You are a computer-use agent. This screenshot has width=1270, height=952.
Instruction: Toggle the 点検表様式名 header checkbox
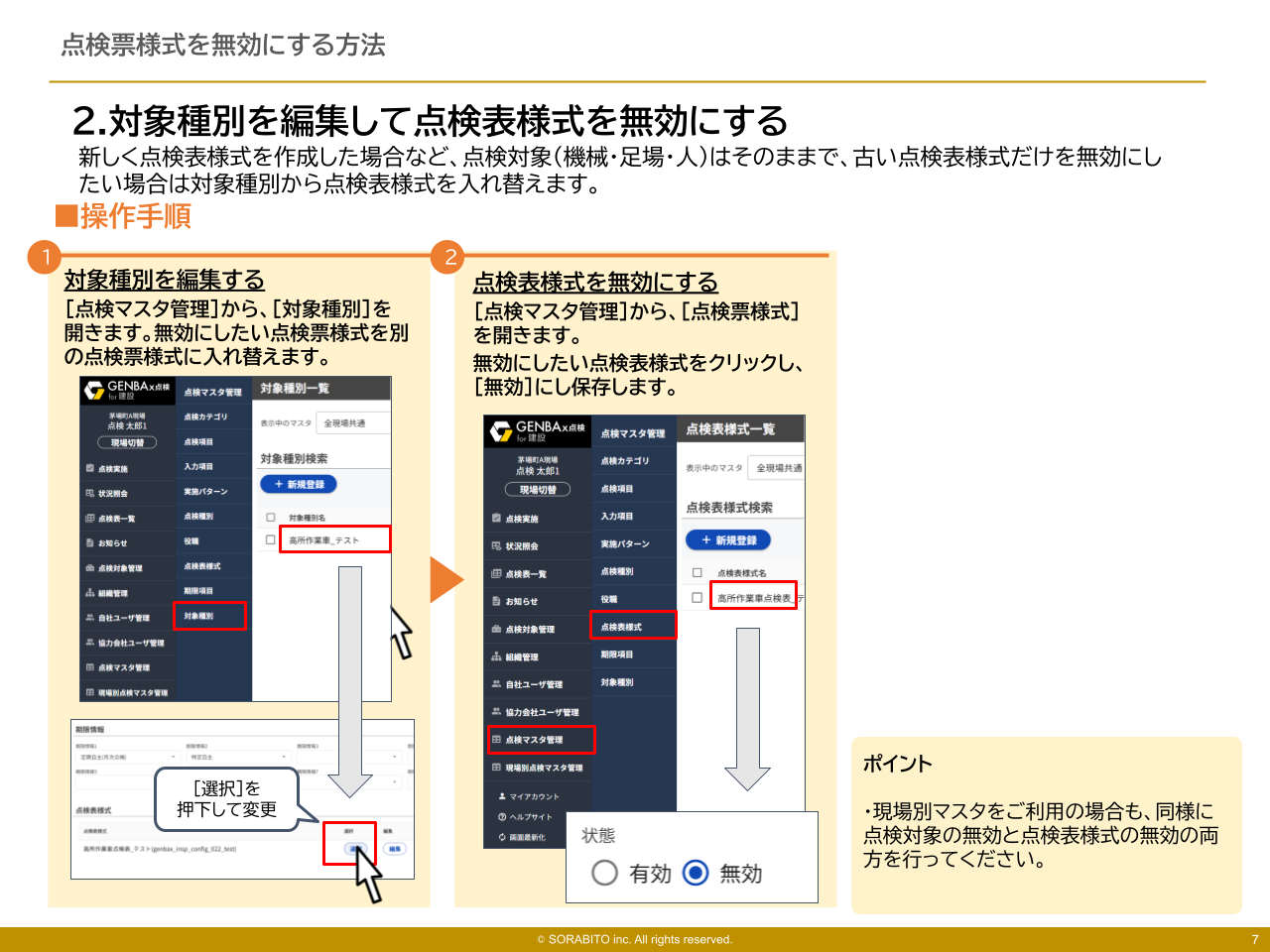(696, 573)
